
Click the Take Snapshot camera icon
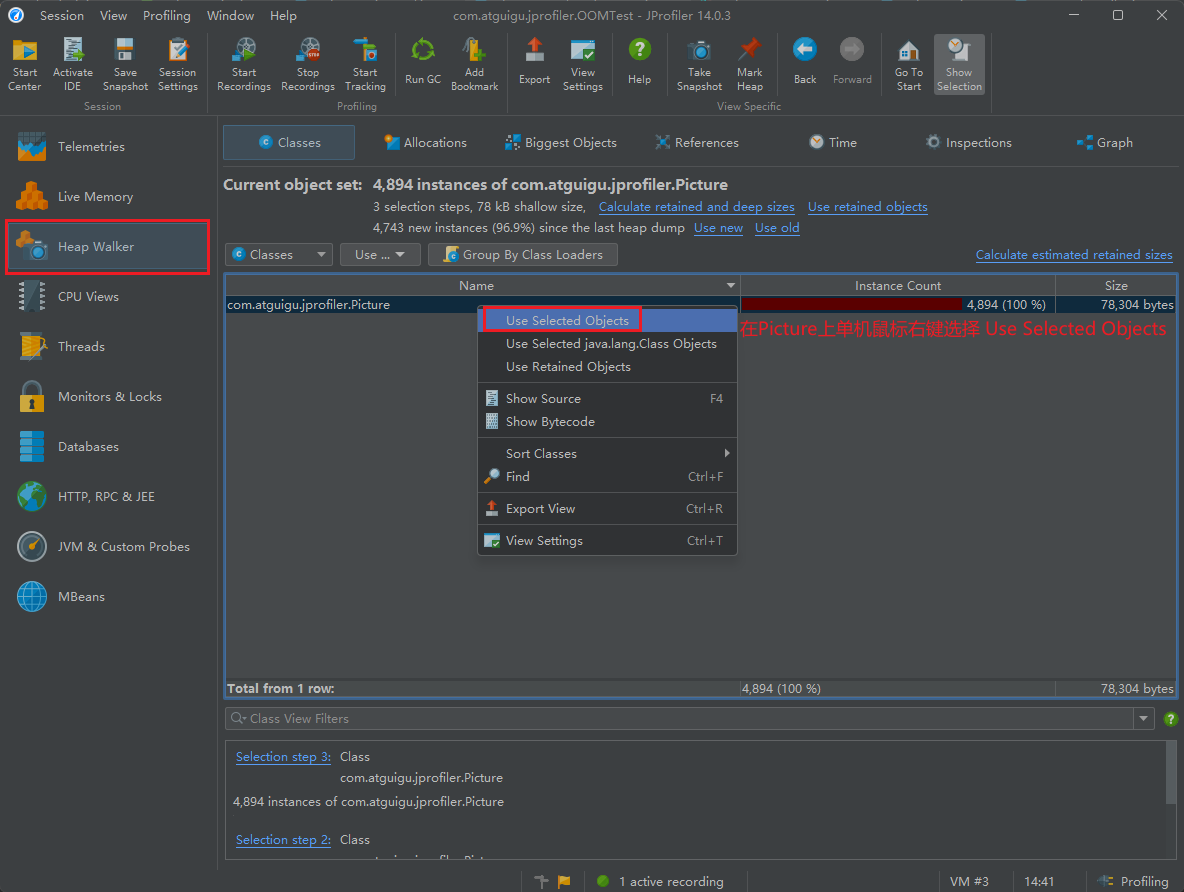coord(699,65)
